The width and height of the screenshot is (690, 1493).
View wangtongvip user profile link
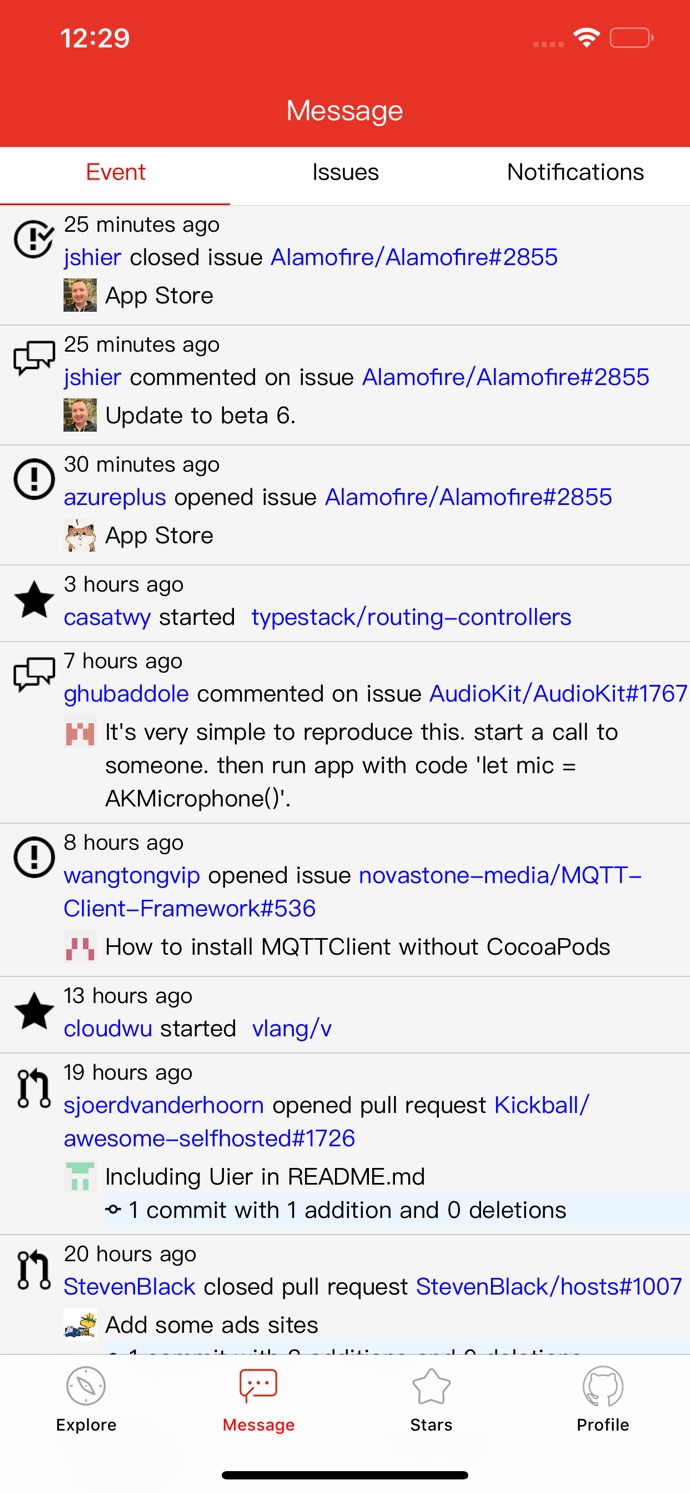132,875
